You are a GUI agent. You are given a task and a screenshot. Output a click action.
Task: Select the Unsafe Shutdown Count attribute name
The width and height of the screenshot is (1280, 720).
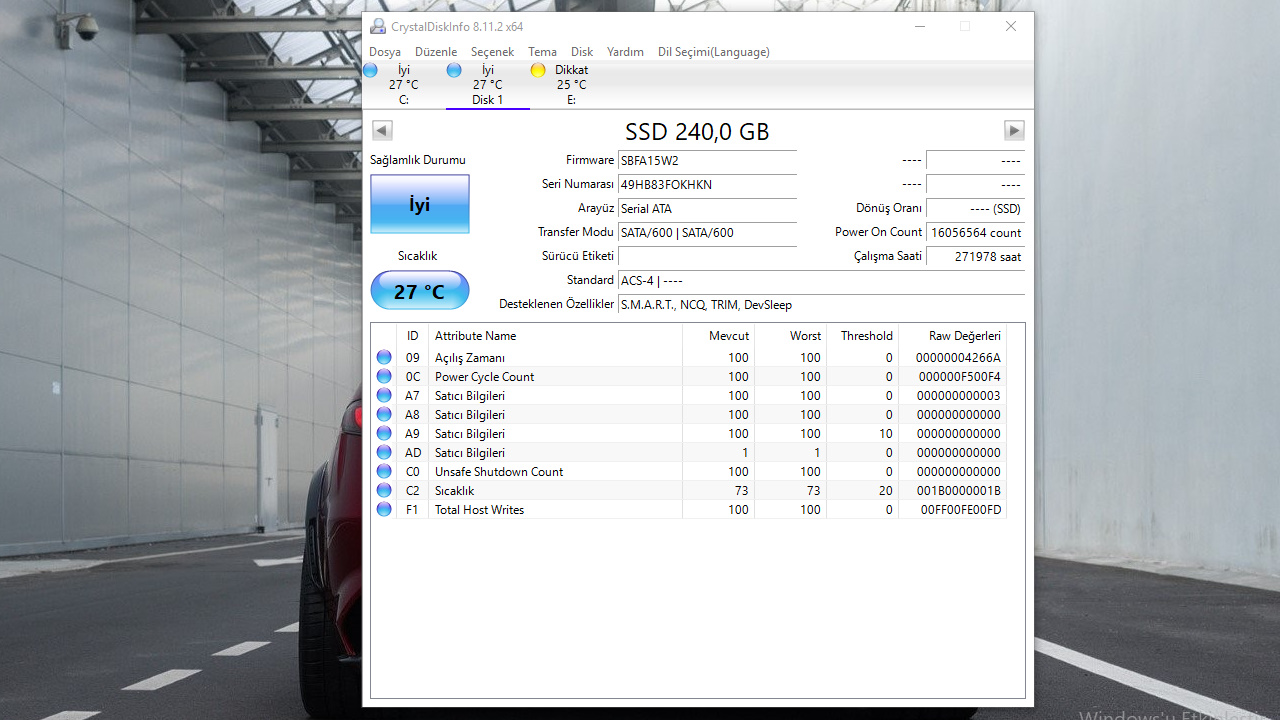[499, 472]
